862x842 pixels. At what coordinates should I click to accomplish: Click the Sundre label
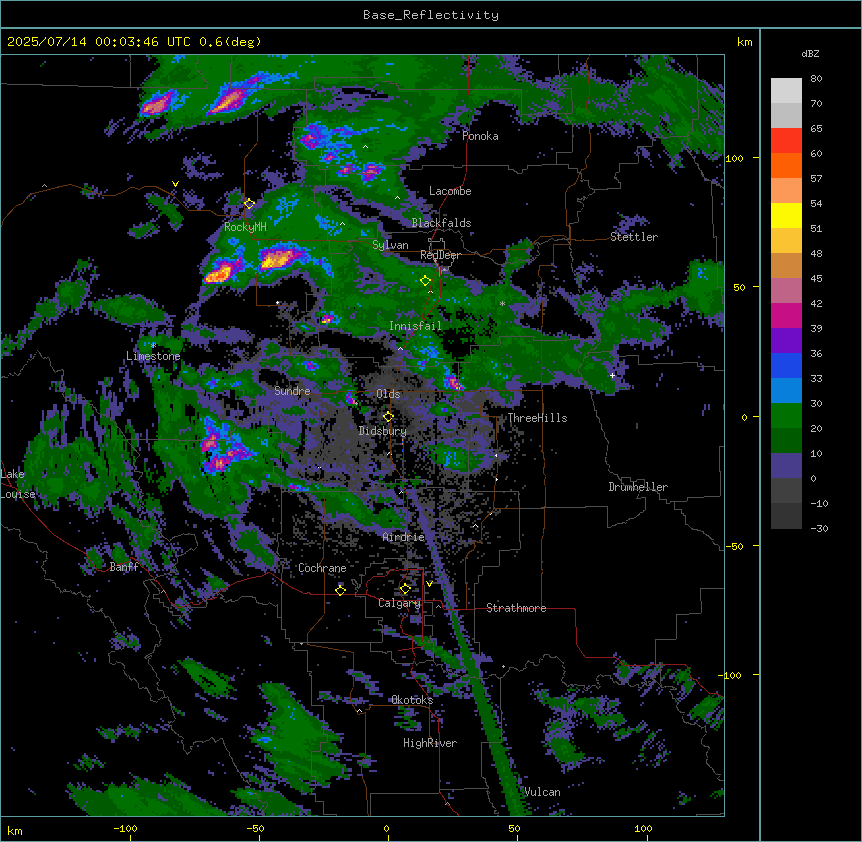pos(292,391)
